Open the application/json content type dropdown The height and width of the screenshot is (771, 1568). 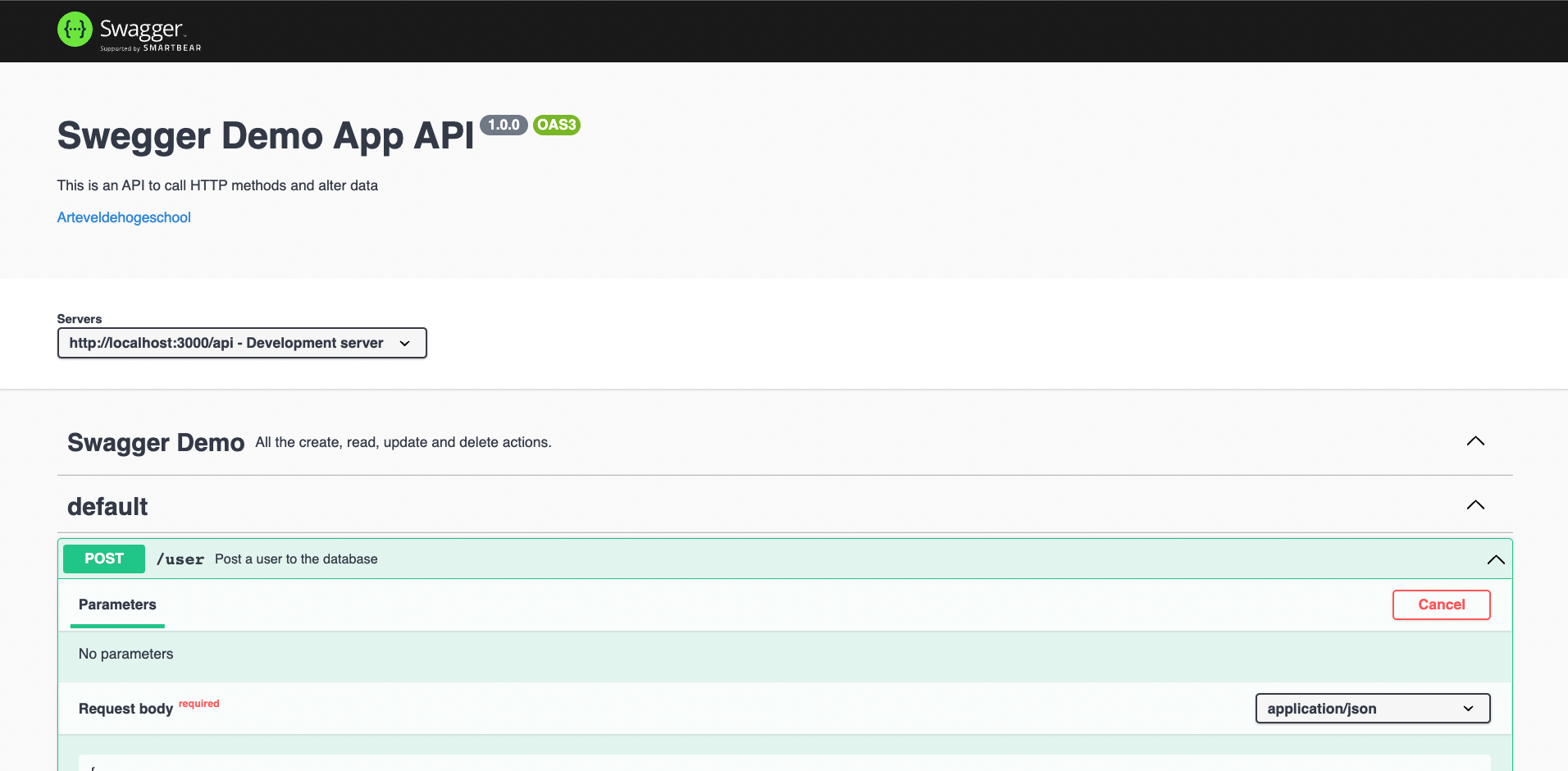1372,709
